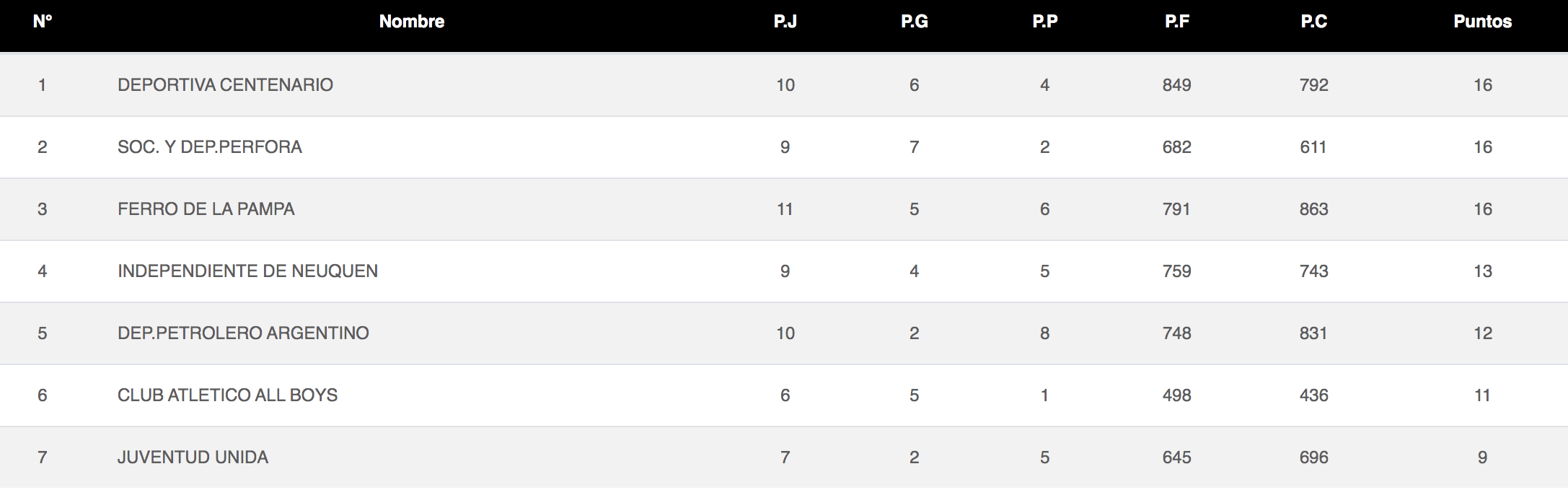Viewport: 1568px width, 495px height.
Task: Click JUVENTUD UNIDA team name
Action: (193, 457)
